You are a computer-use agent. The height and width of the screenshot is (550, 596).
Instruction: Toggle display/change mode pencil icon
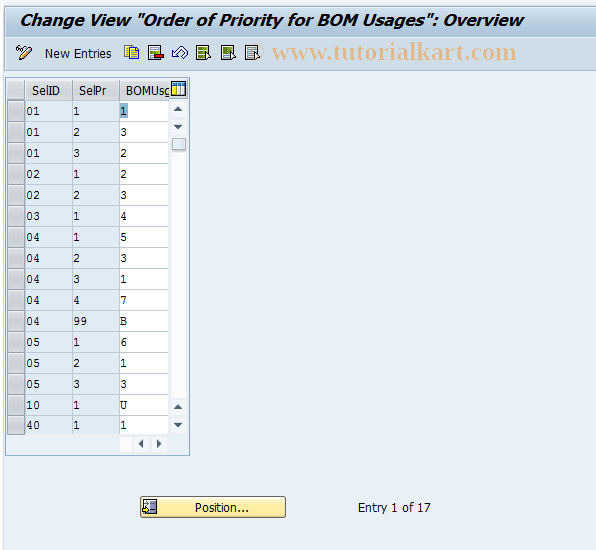[x=24, y=53]
